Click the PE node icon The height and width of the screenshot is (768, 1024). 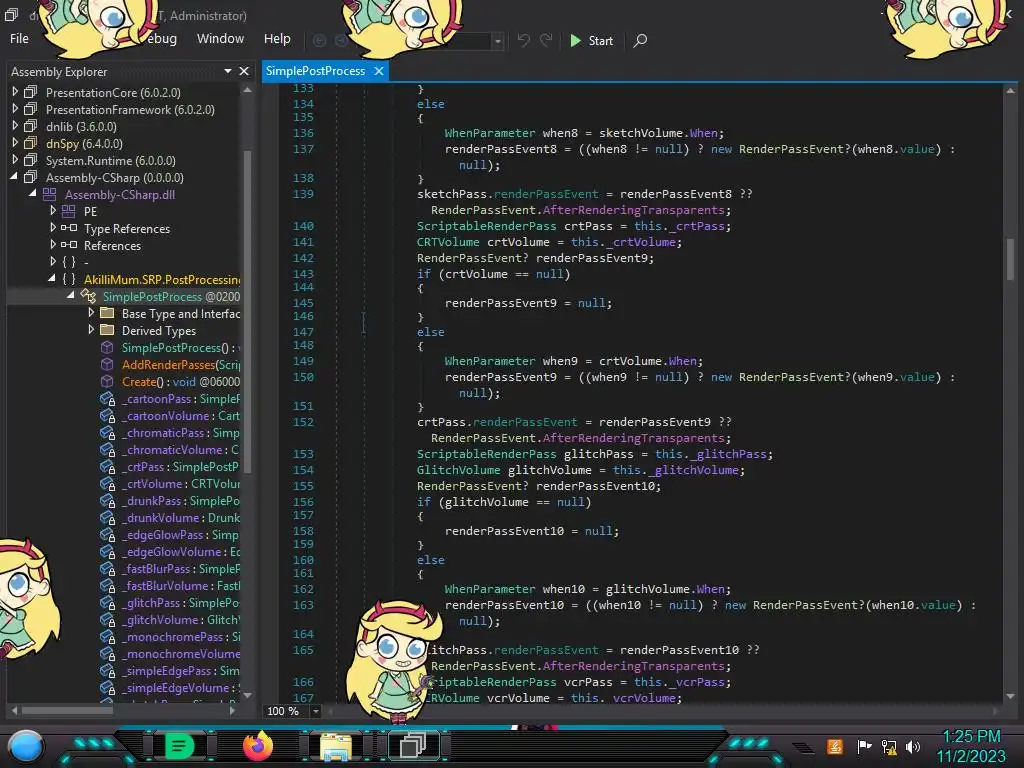click(69, 211)
